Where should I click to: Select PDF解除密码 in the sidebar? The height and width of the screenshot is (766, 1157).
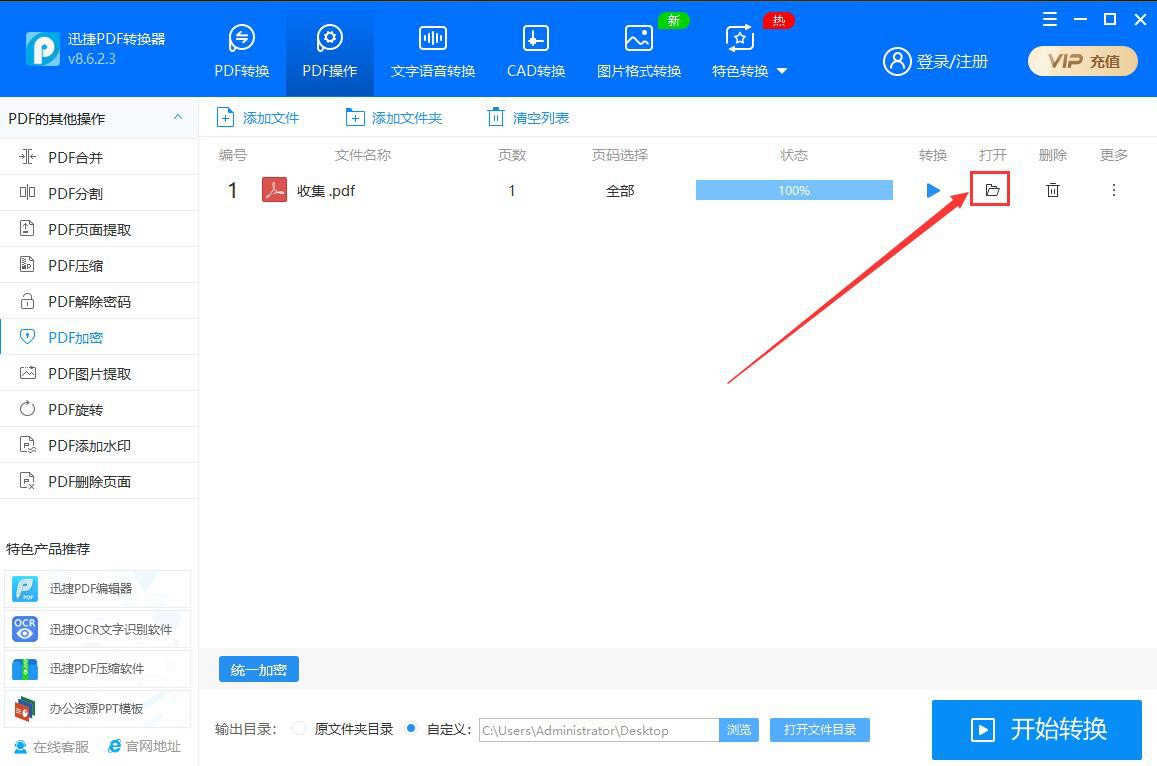pos(99,301)
